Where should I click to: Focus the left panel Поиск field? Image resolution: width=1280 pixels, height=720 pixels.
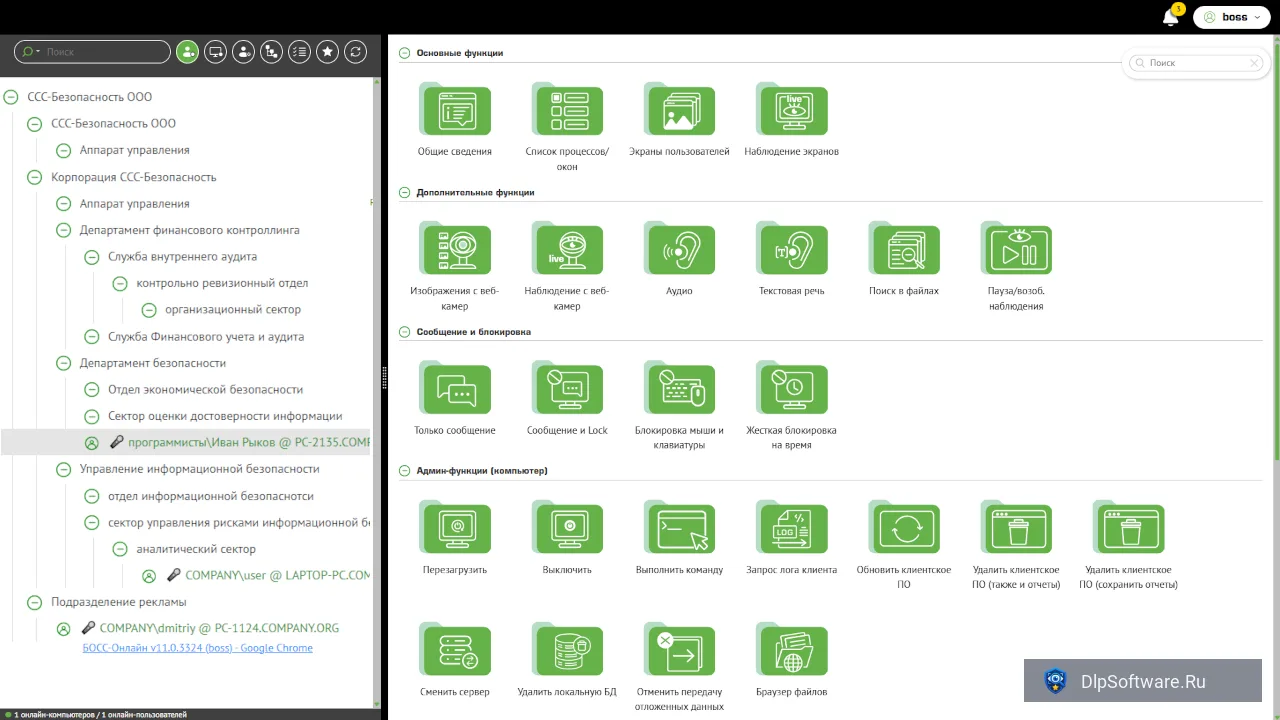point(92,52)
